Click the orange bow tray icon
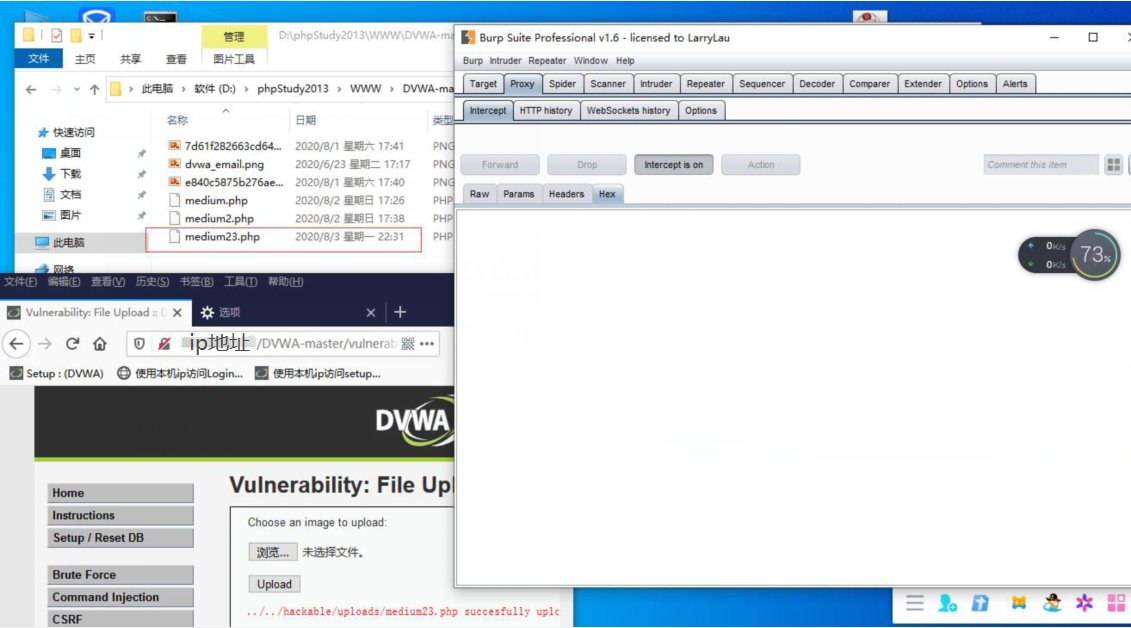1131x628 pixels. pos(1018,603)
